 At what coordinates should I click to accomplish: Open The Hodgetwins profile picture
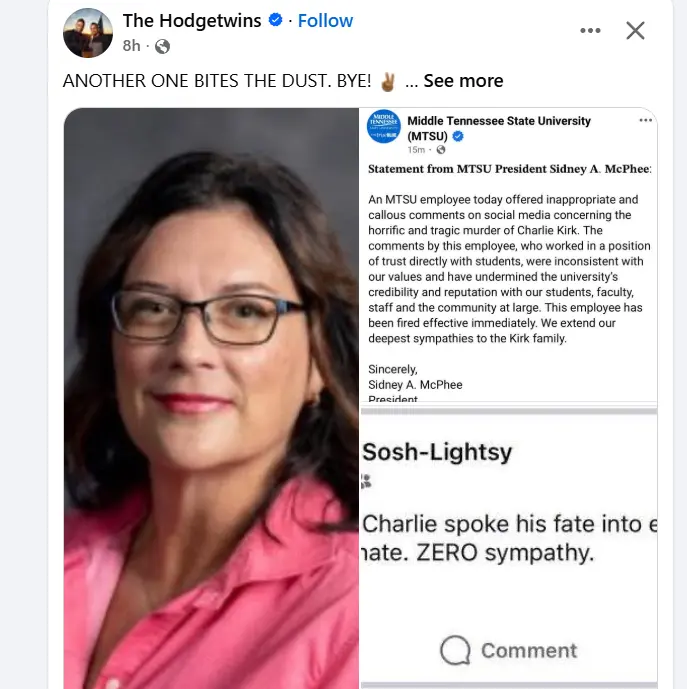[x=88, y=33]
